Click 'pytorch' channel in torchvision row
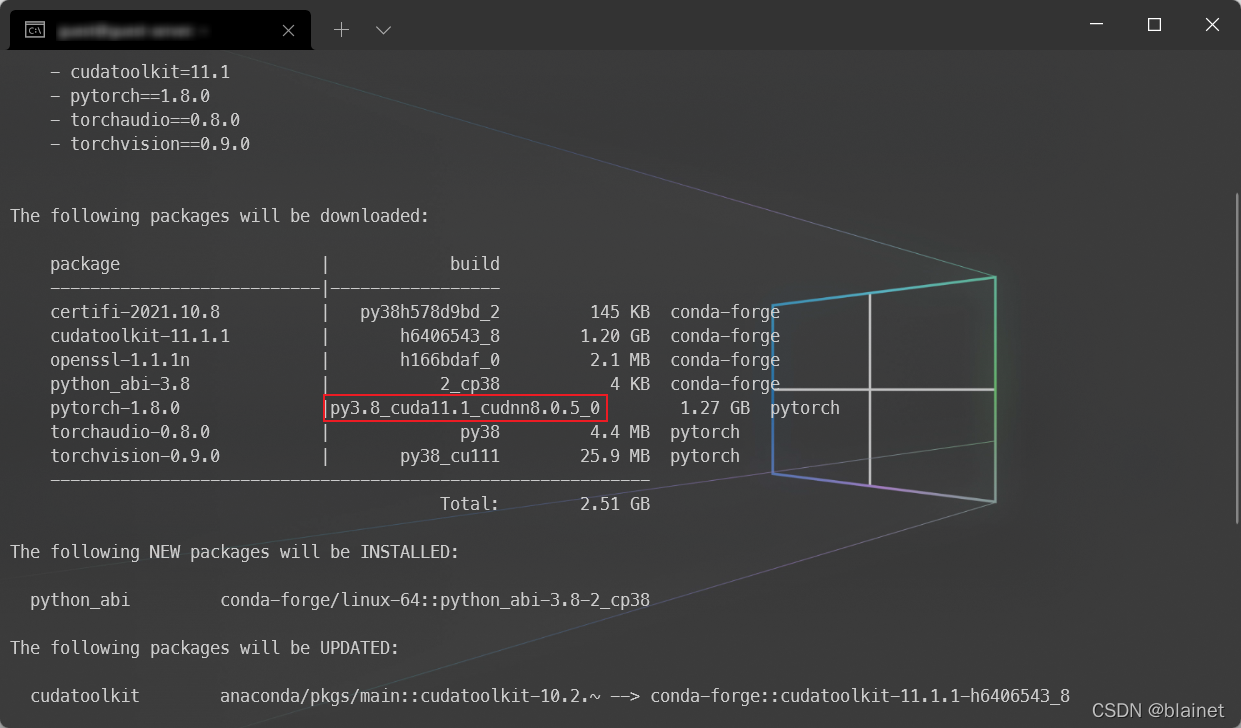The image size is (1241, 728). 705,456
